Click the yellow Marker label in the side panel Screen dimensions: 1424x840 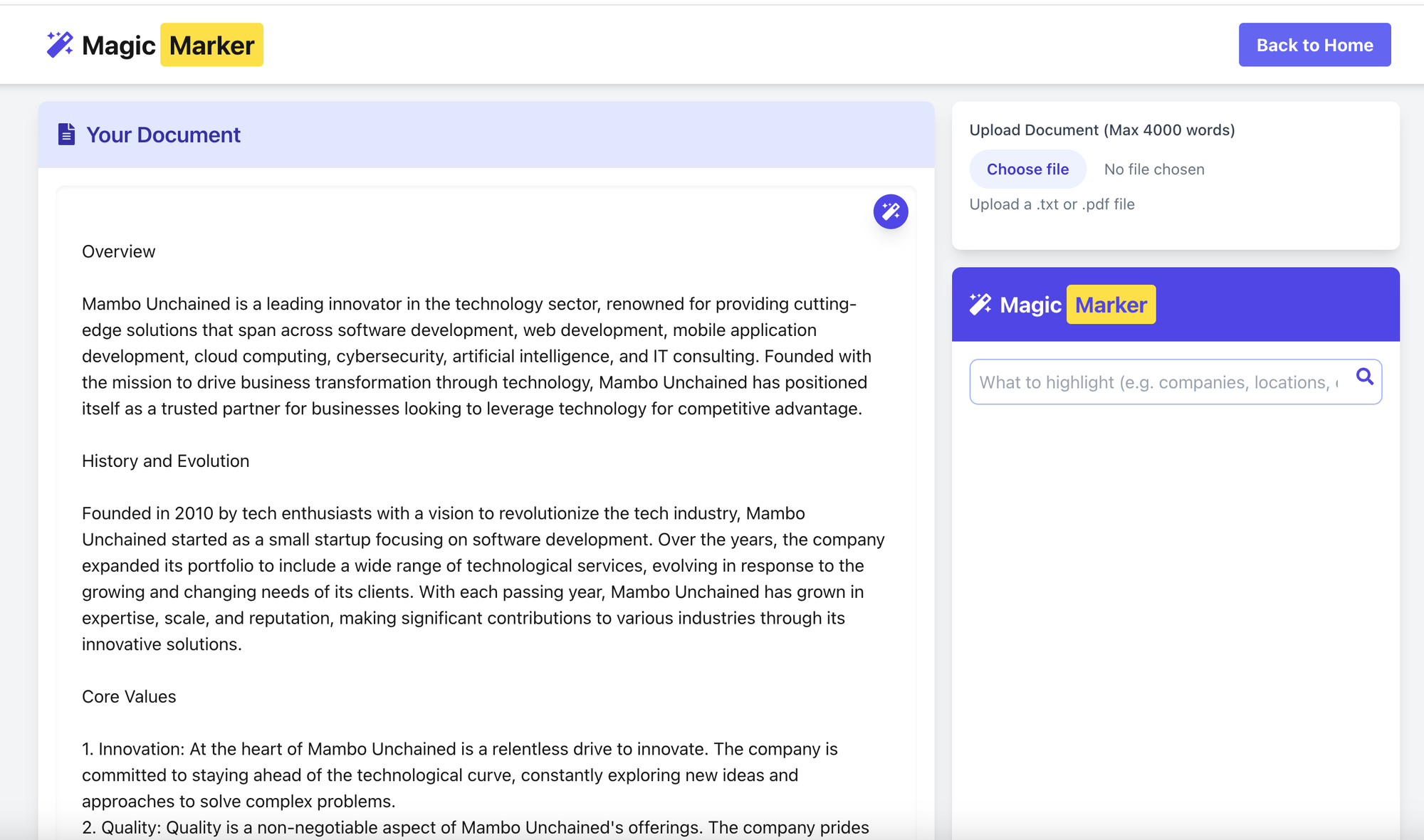pos(1110,305)
